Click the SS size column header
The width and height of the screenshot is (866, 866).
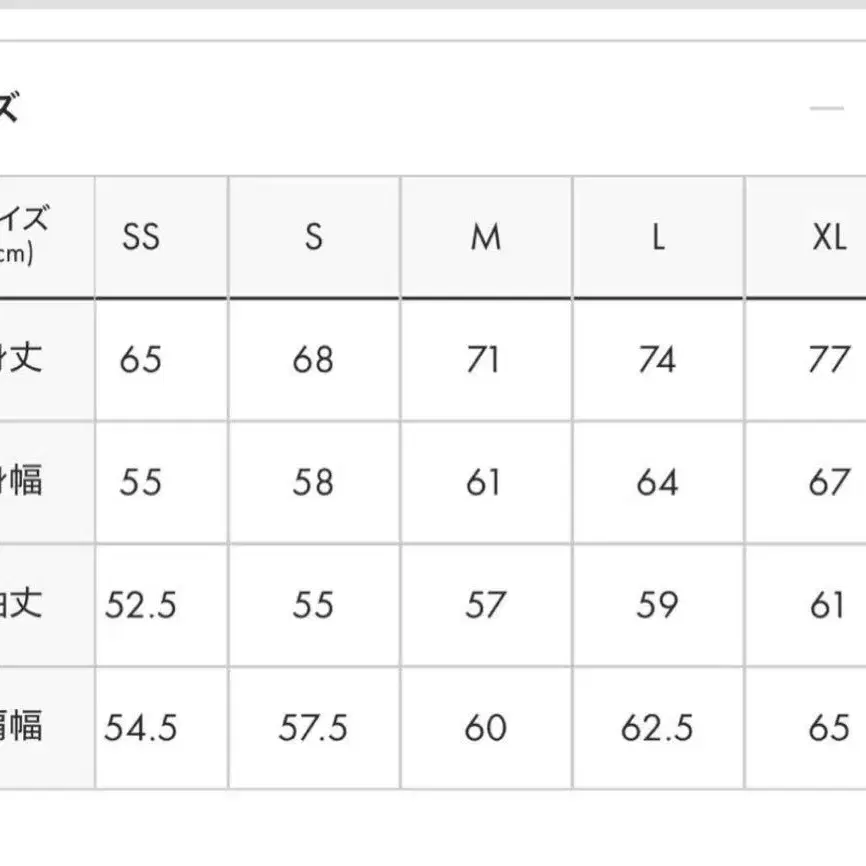click(x=141, y=238)
